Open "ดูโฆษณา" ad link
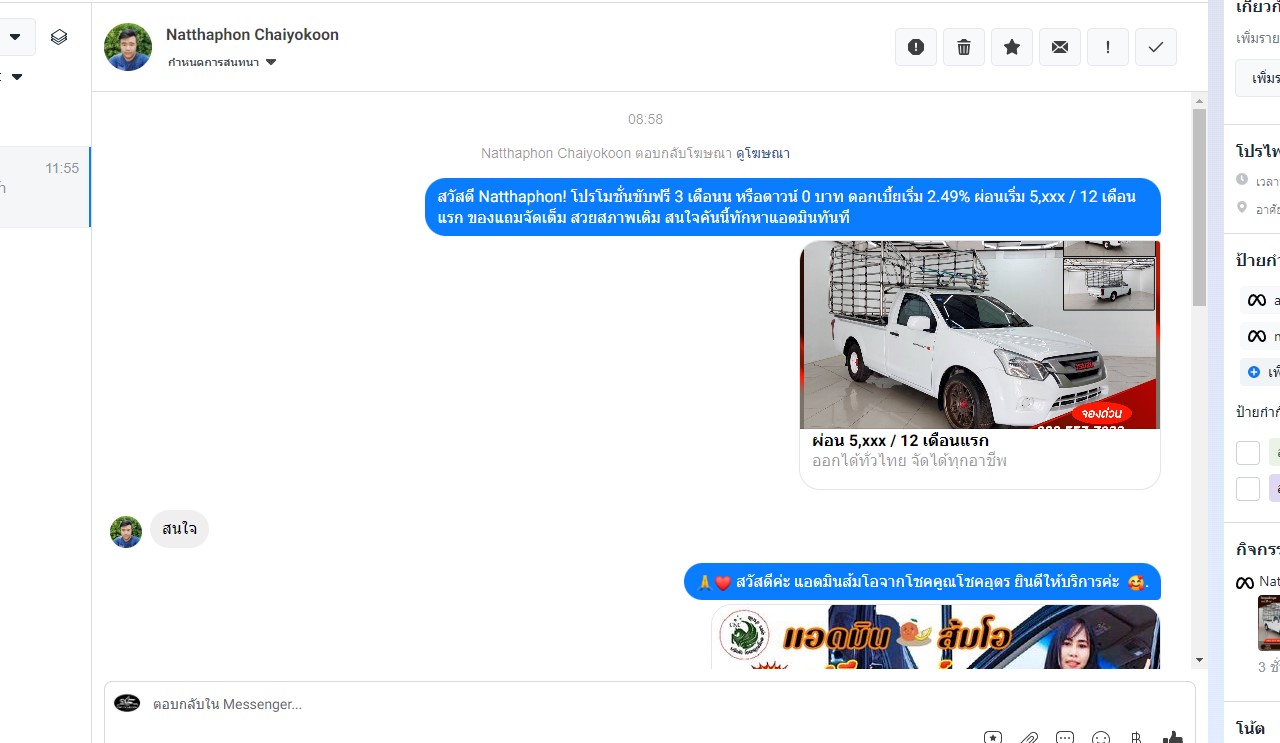 (763, 153)
